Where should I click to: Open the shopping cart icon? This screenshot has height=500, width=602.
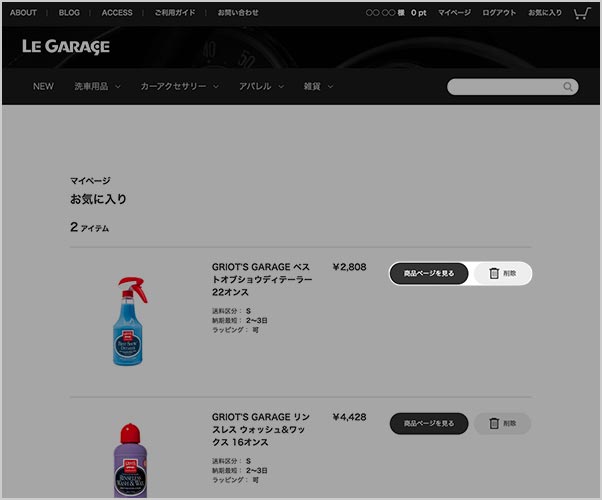point(582,13)
